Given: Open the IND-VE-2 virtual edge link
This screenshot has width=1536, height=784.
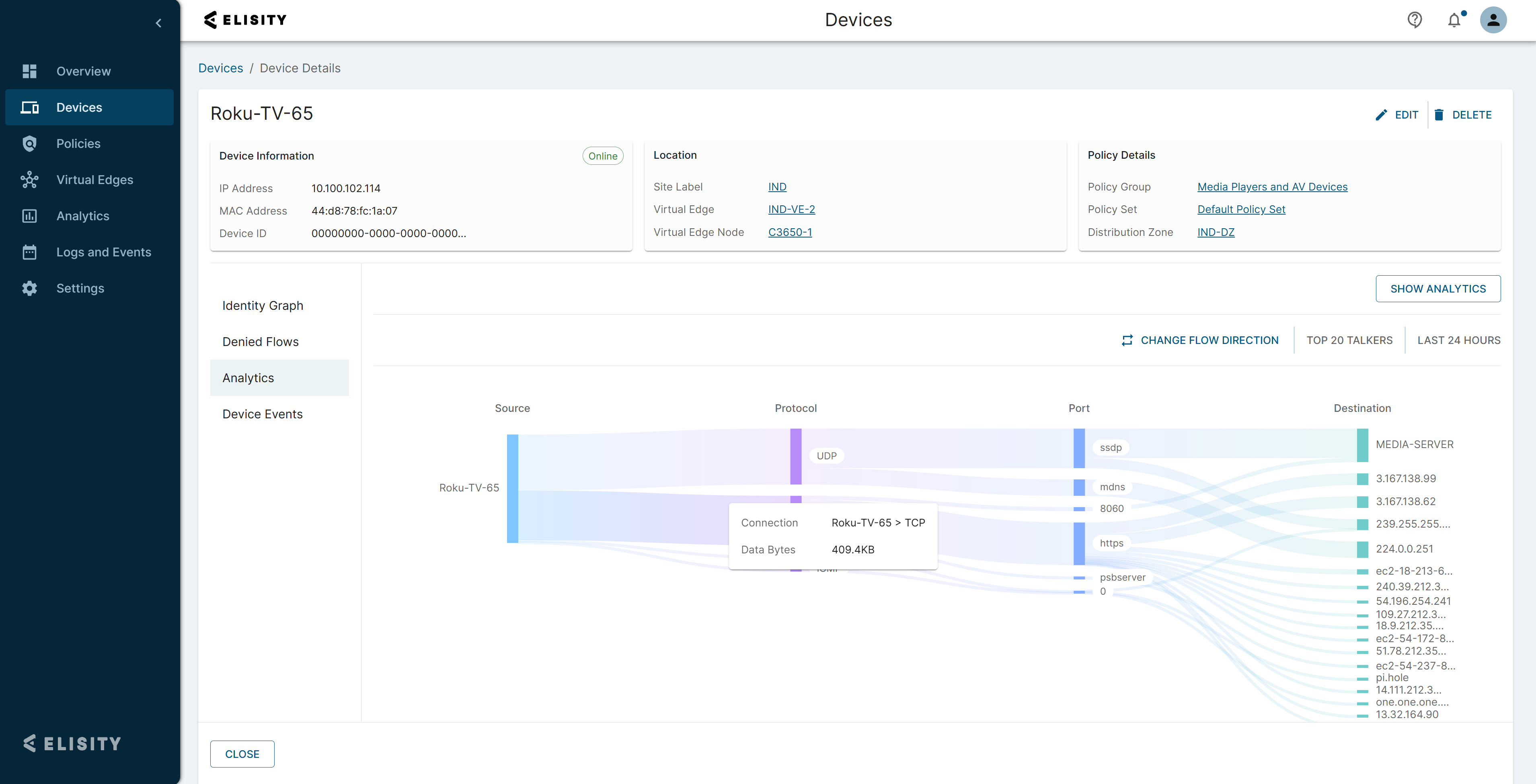Looking at the screenshot, I should [x=791, y=210].
